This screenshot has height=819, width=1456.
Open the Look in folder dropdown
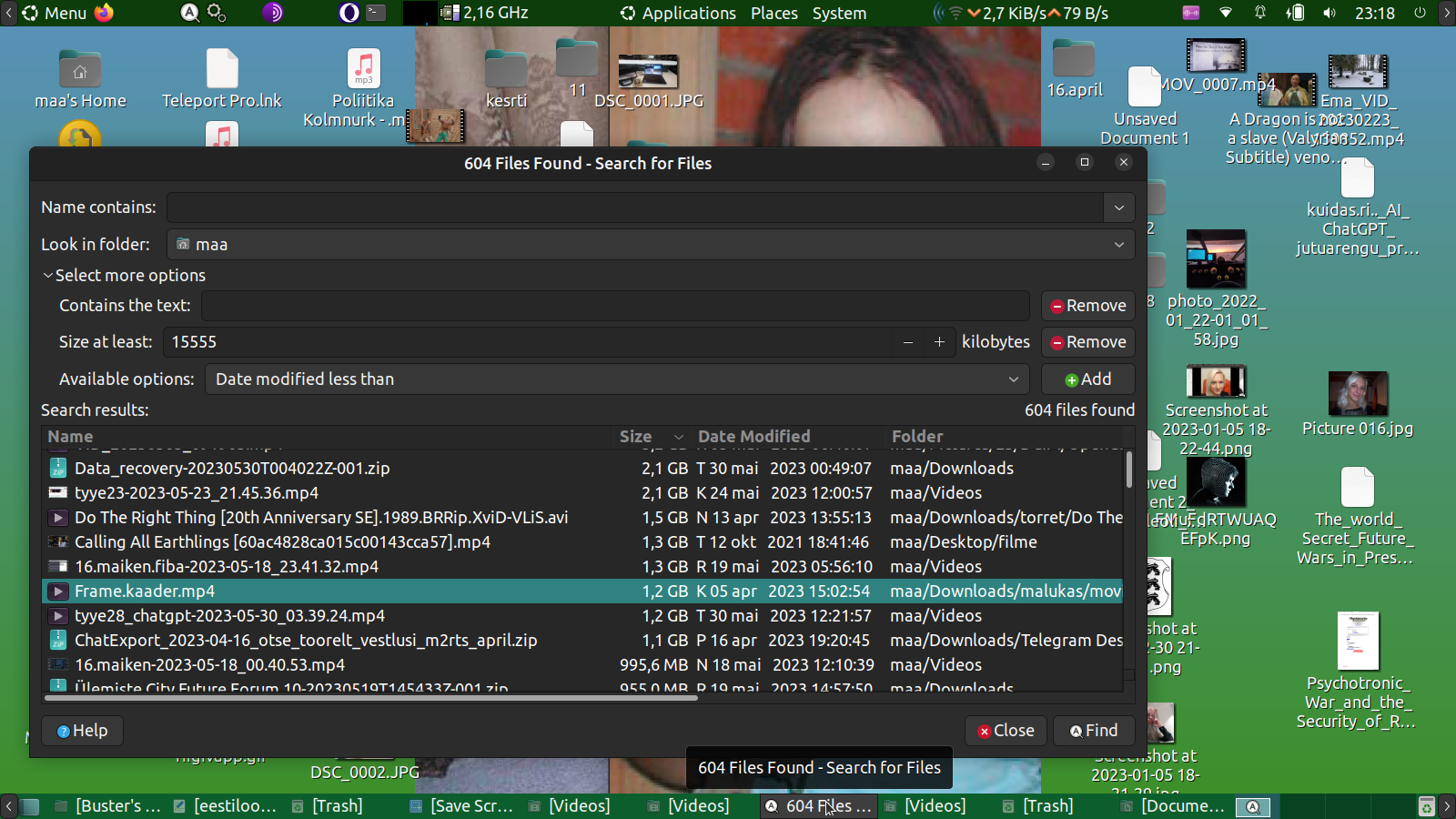[x=651, y=245]
